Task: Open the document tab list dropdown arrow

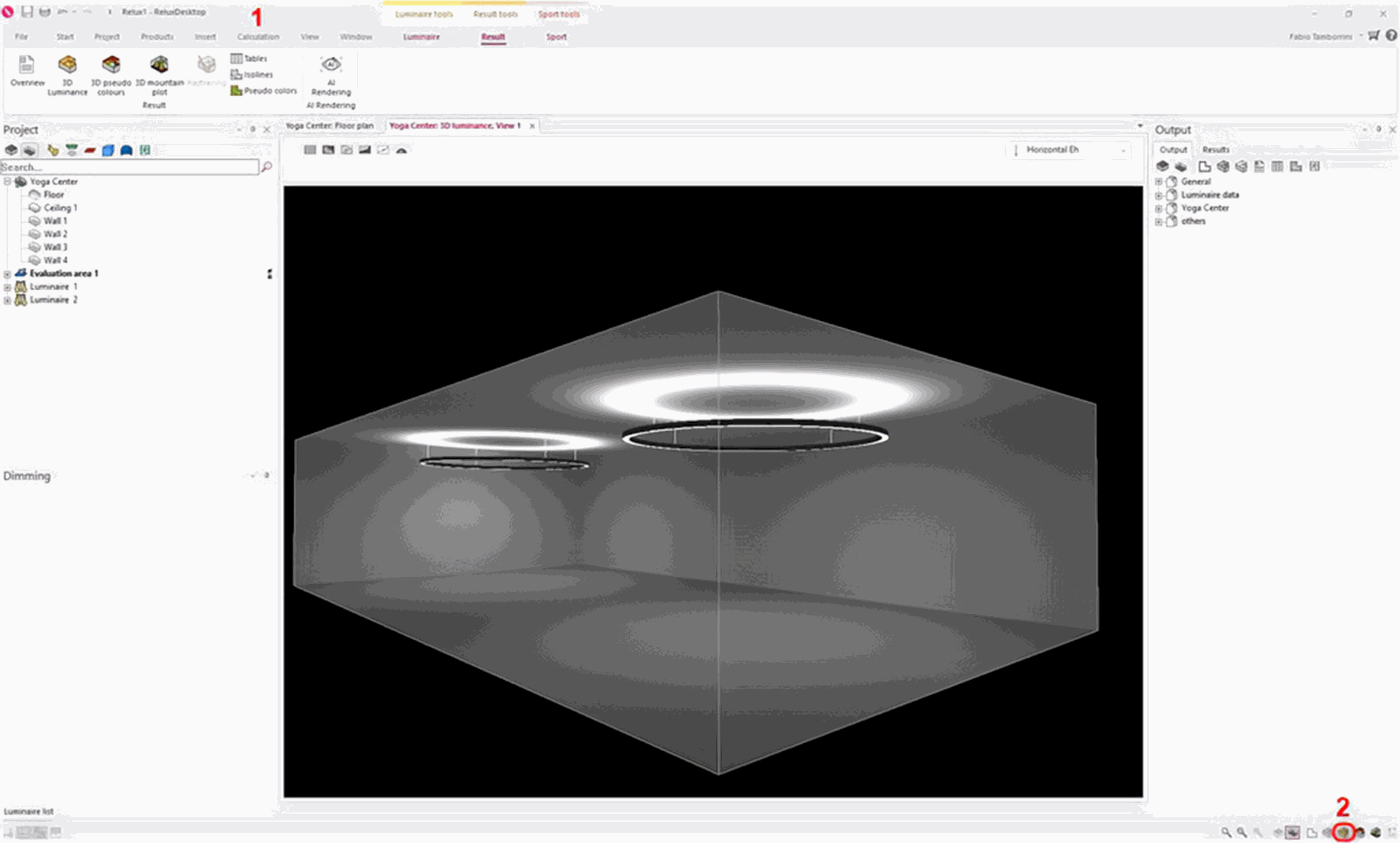Action: 1140,125
